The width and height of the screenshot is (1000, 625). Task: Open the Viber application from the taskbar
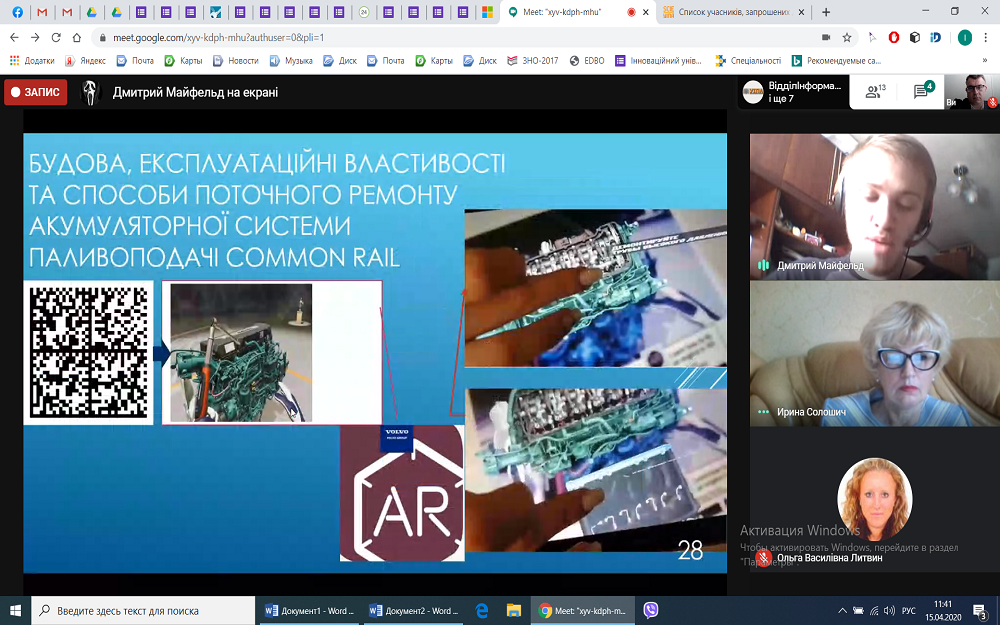649,610
